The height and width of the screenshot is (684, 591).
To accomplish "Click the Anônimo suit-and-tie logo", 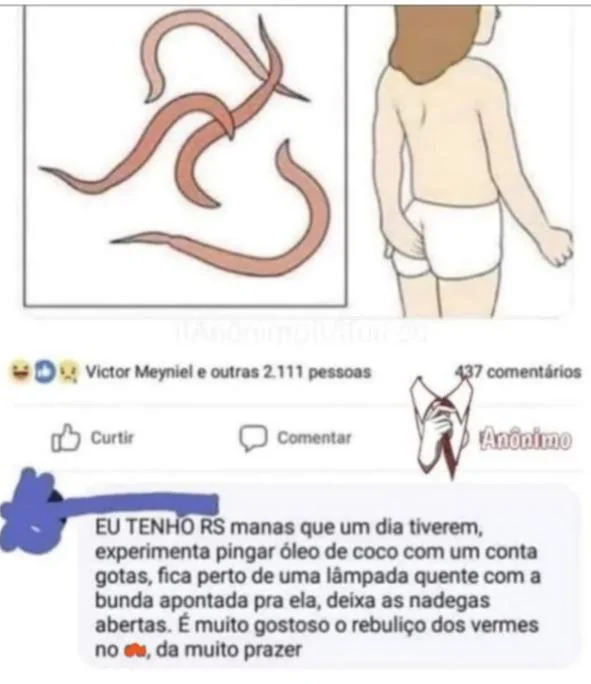I will 441,426.
